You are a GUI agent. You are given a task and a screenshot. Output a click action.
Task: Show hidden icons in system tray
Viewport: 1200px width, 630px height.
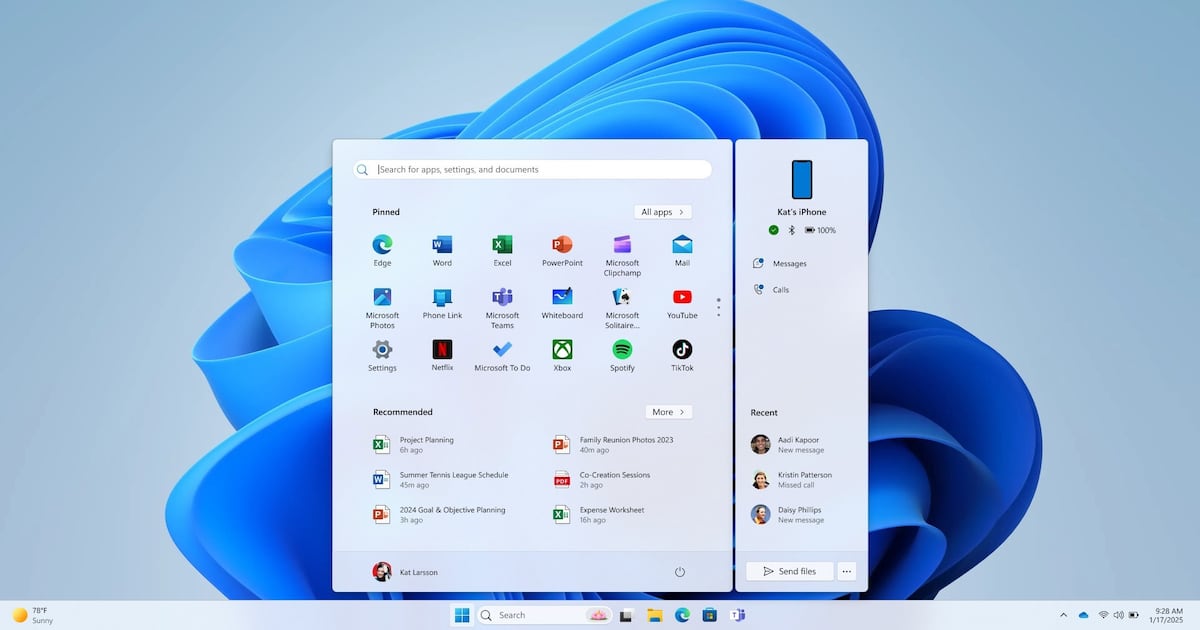pyautogui.click(x=1063, y=615)
